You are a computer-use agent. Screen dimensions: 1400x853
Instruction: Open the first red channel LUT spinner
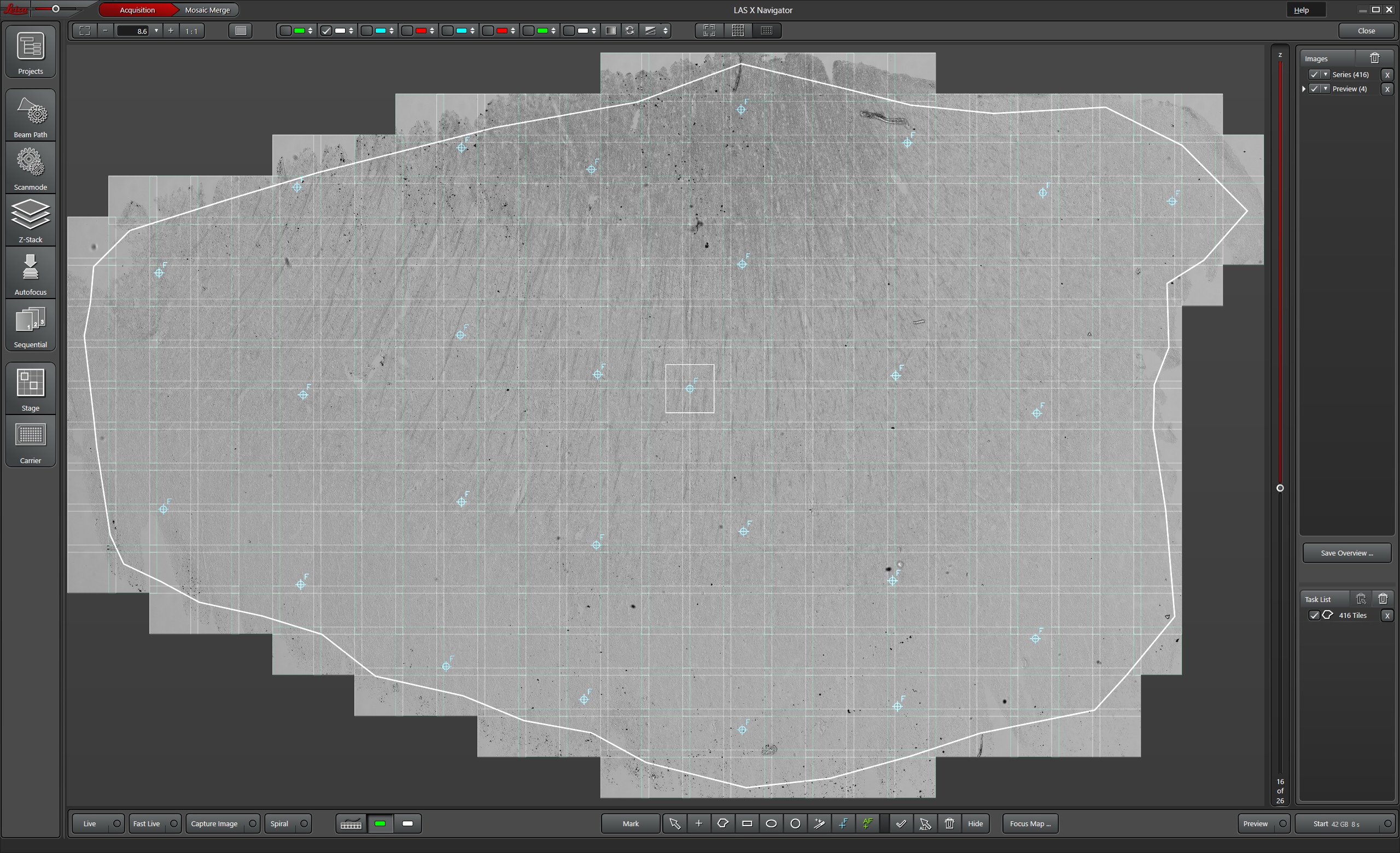(432, 31)
